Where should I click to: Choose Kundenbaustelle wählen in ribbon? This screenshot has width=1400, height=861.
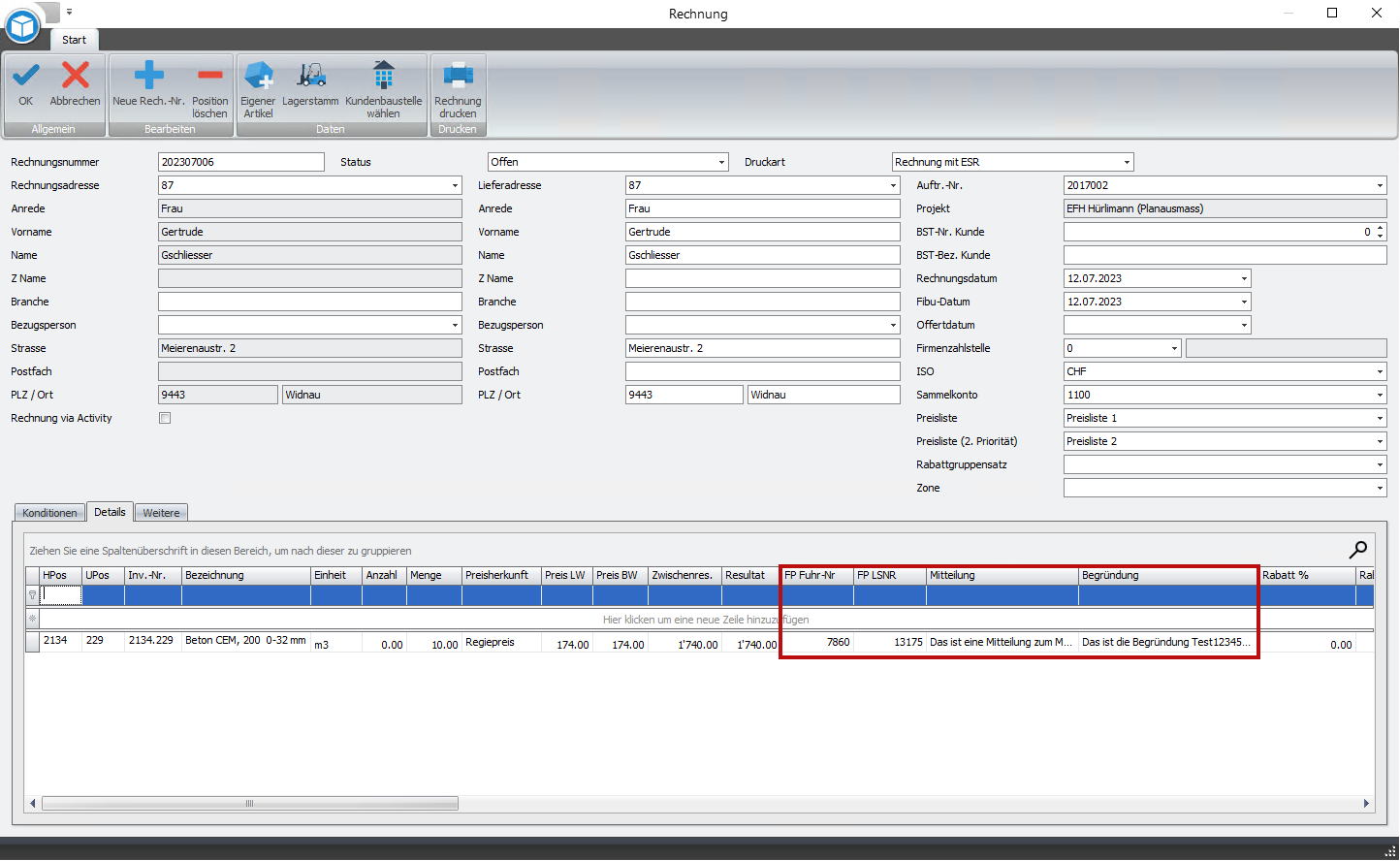(383, 76)
